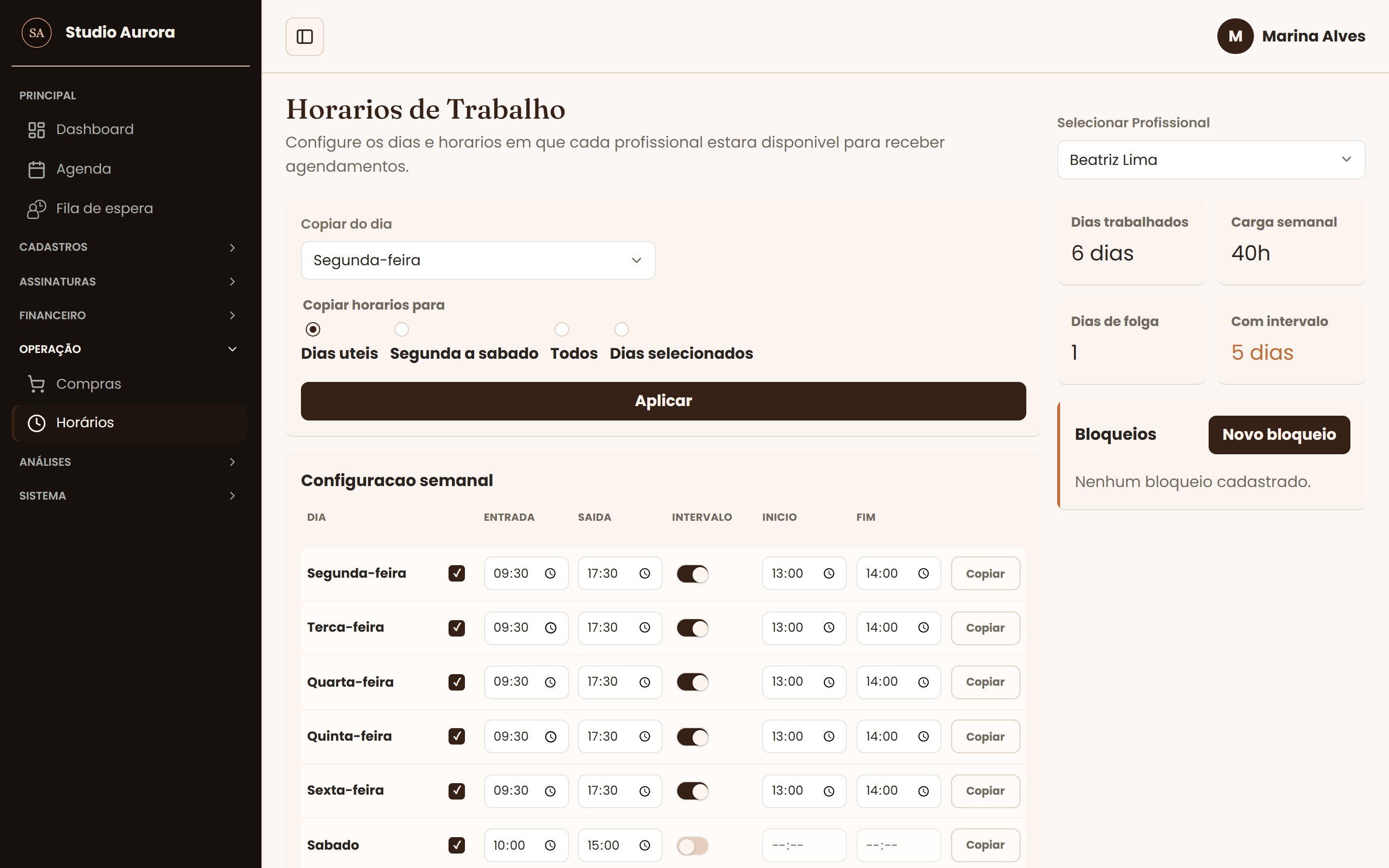Go to Fila de espera menu item
This screenshot has height=868, width=1389.
(x=130, y=209)
